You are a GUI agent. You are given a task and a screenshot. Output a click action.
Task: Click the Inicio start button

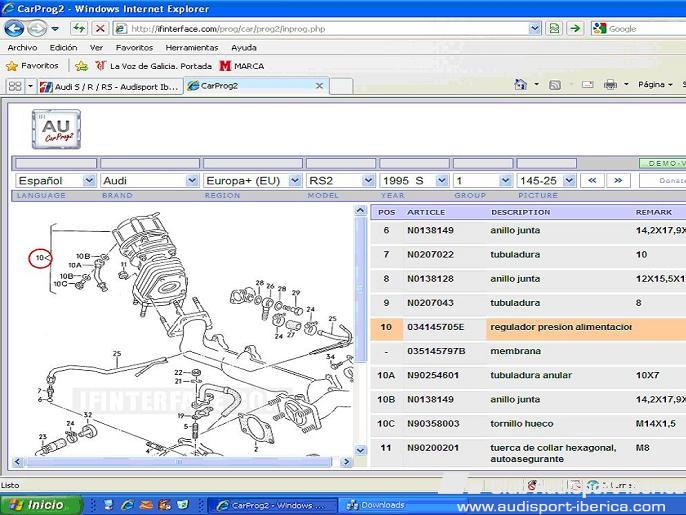pyautogui.click(x=41, y=505)
